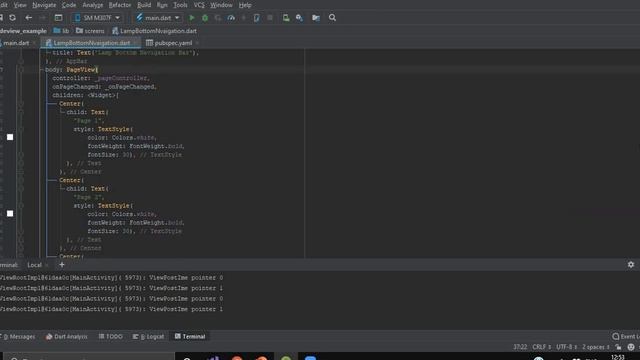Select the Local terminal tab
Viewport: 640px width, 360px height.
[34, 265]
